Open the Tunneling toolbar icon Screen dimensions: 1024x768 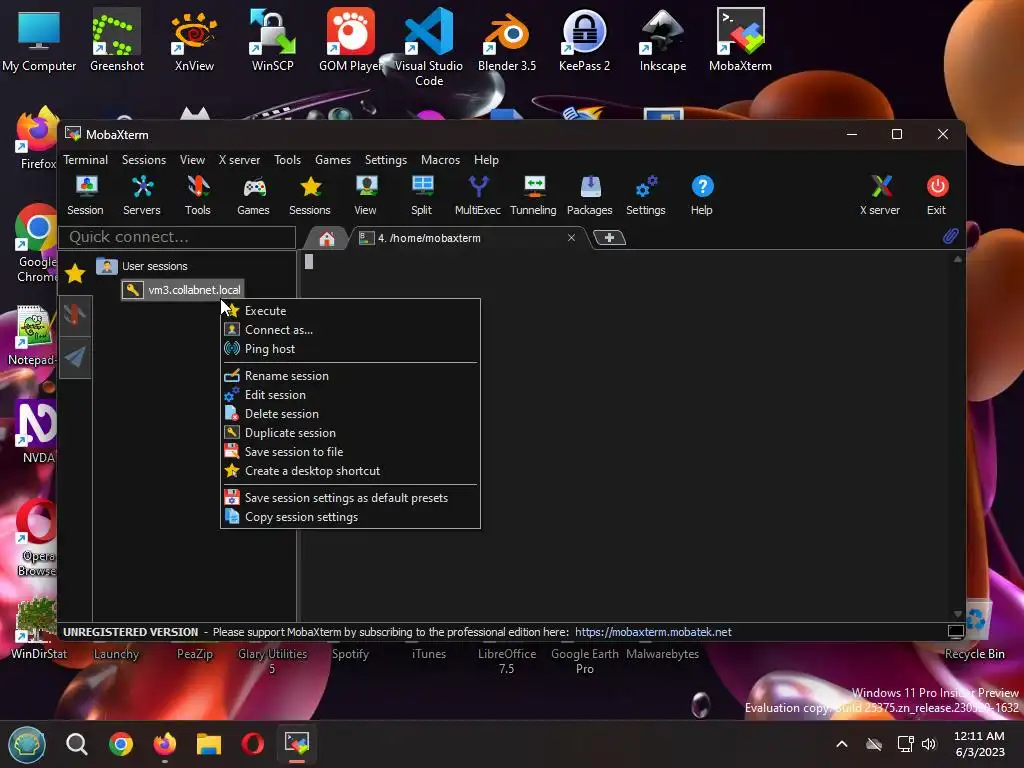534,195
